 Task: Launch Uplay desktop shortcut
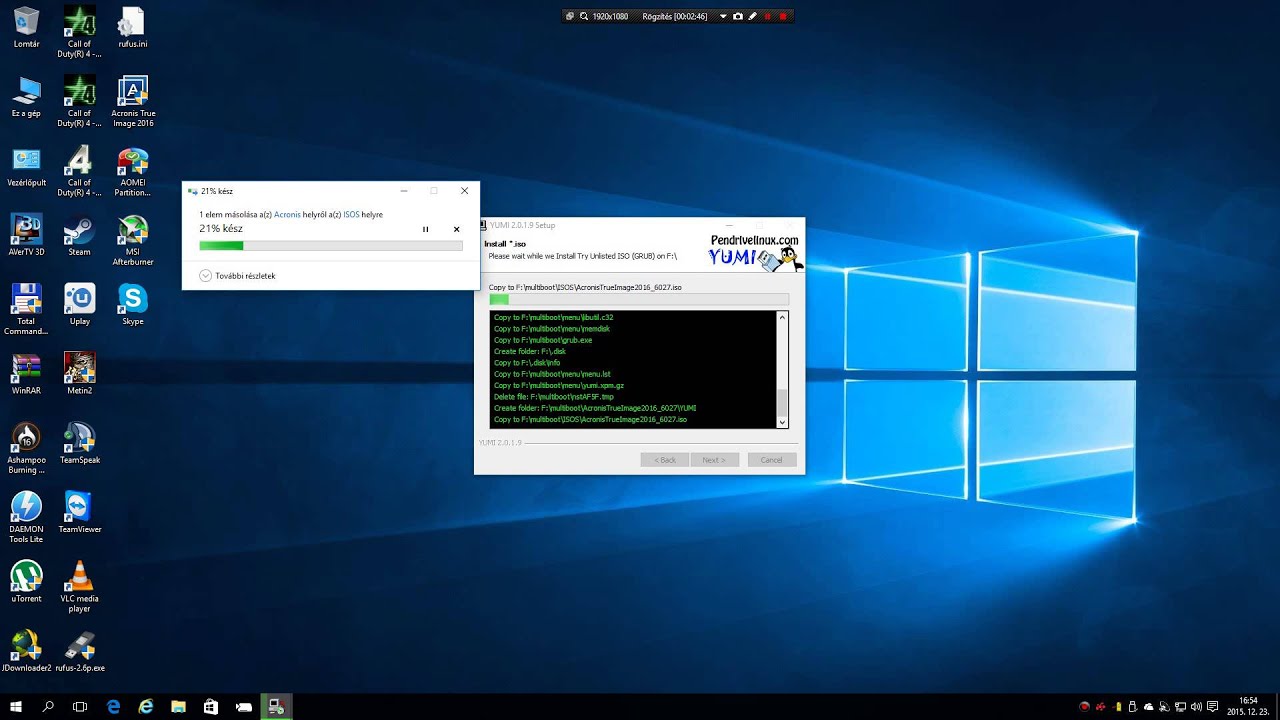click(x=79, y=304)
